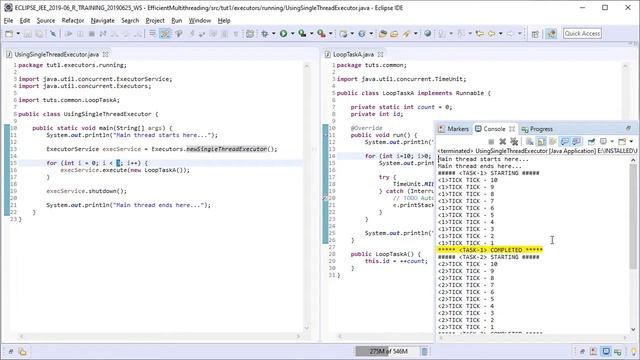Click the Pin Console icon

click(591, 142)
